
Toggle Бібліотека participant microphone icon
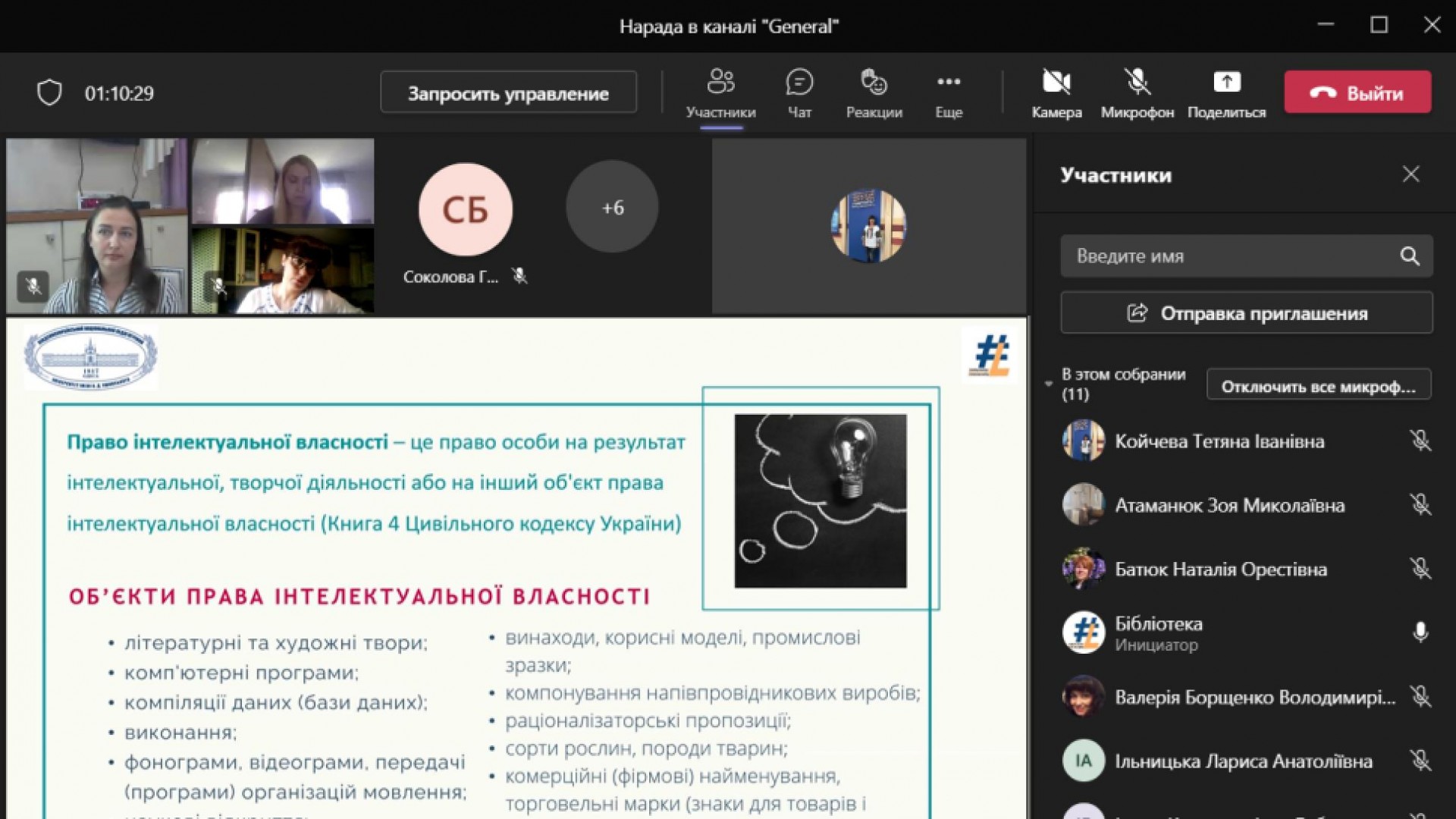1420,632
